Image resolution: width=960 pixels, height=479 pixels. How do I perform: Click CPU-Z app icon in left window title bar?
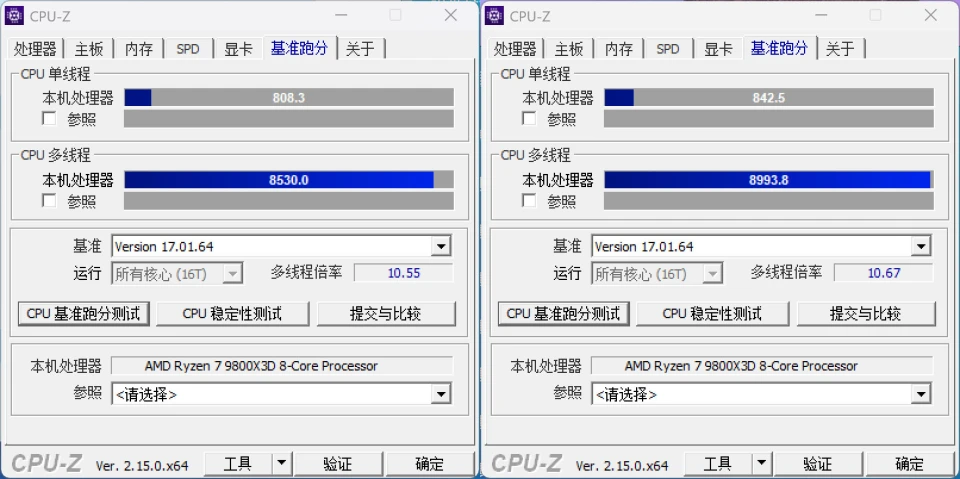click(x=15, y=15)
